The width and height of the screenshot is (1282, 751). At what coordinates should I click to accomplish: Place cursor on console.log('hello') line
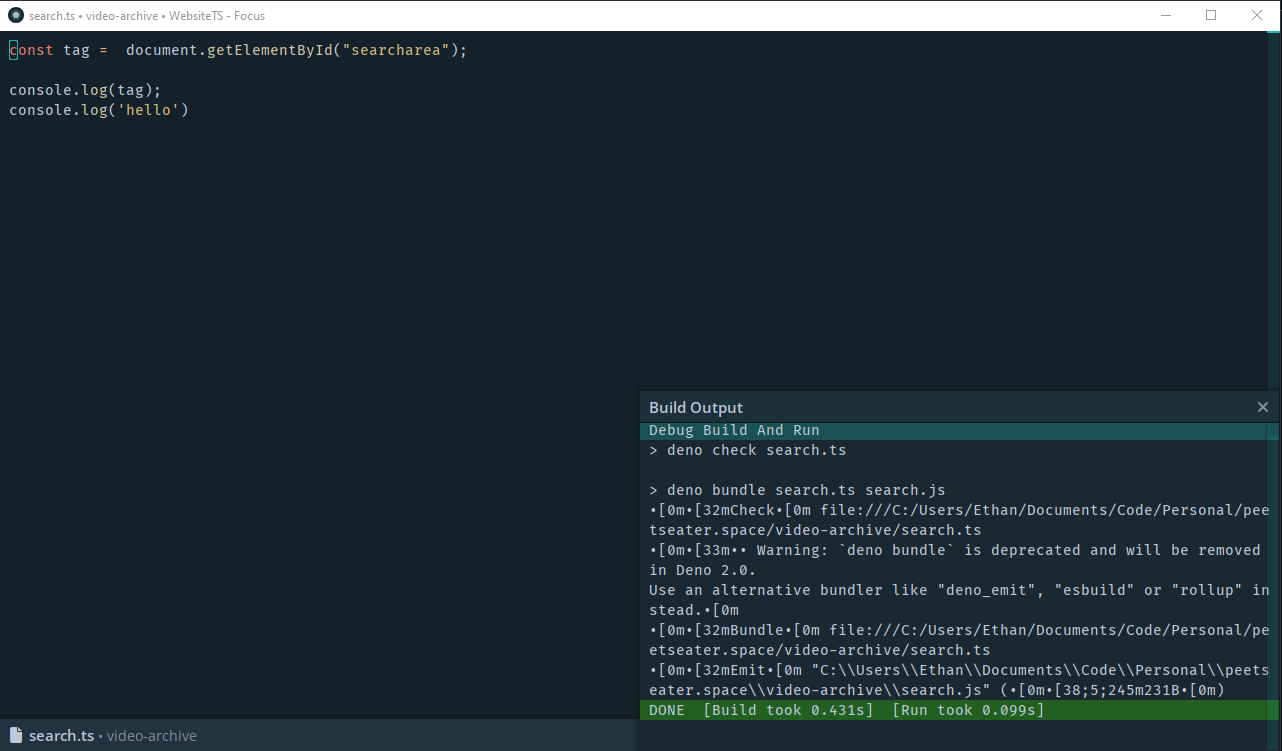(x=99, y=110)
